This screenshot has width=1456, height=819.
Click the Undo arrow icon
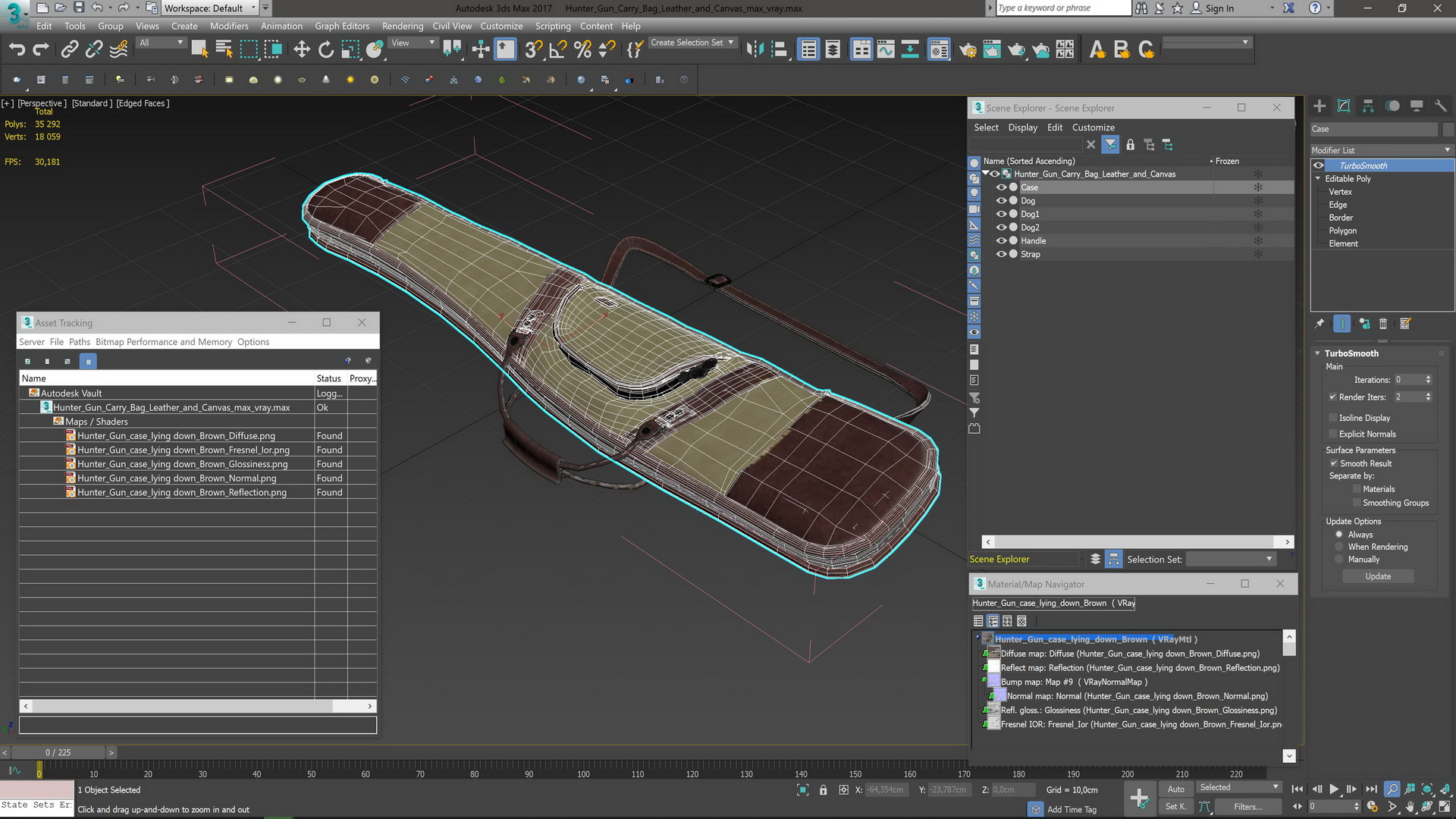(17, 50)
